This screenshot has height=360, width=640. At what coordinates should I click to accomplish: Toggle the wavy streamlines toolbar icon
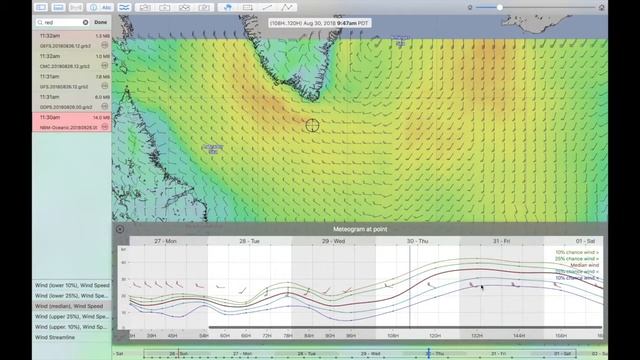(x=124, y=7)
